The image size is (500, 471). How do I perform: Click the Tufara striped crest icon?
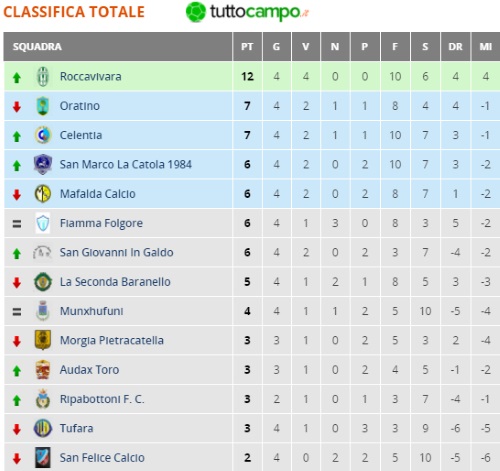click(x=43, y=428)
